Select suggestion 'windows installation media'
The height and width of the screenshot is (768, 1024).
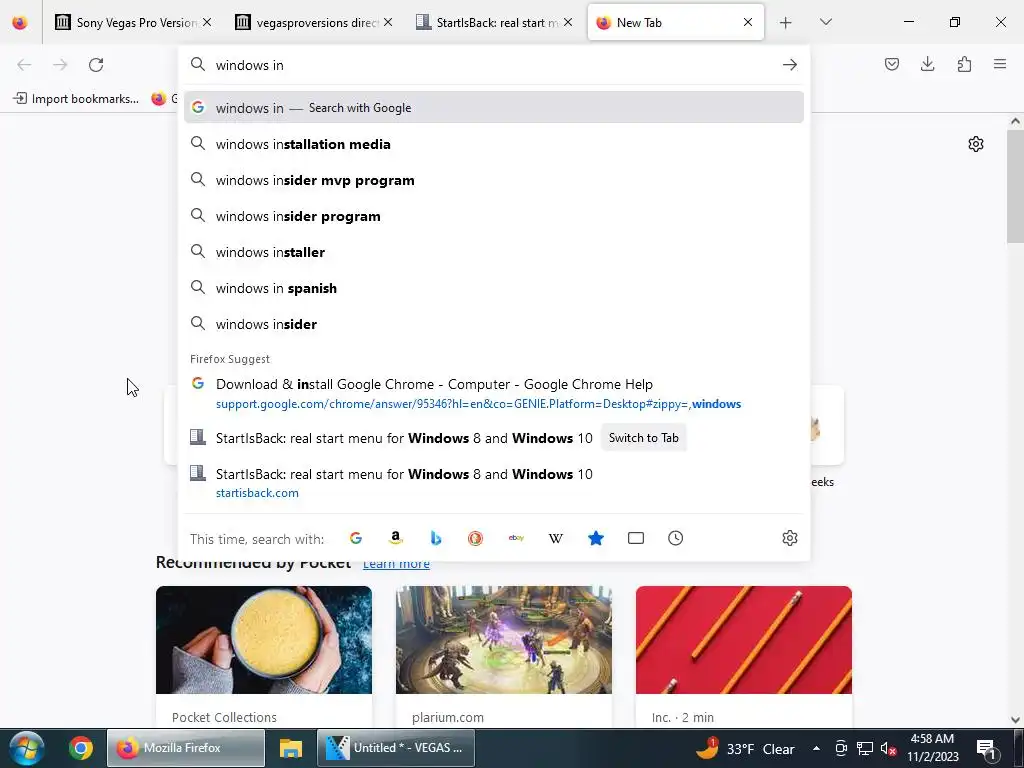tap(494, 144)
